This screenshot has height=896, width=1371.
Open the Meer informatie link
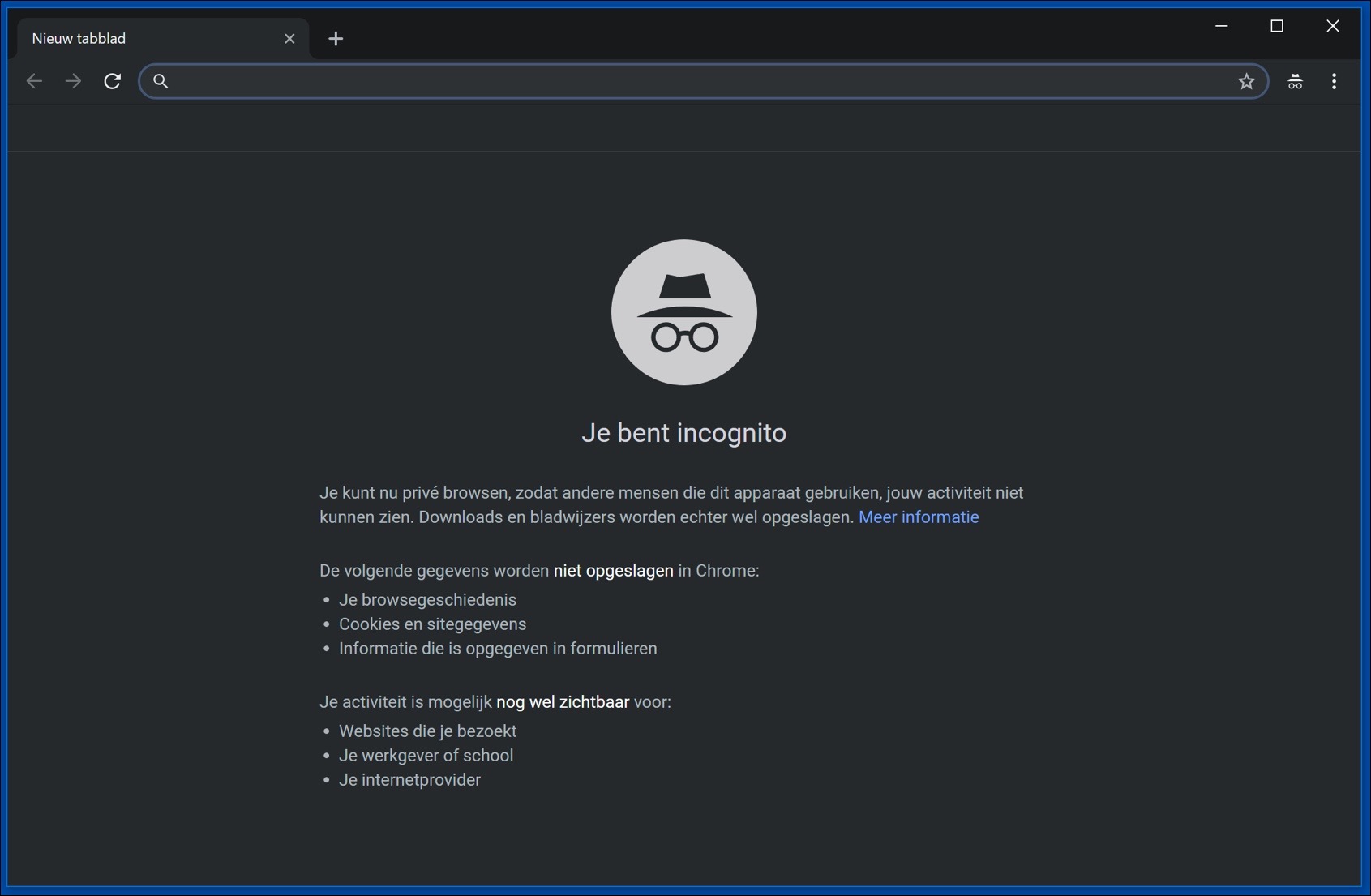[x=919, y=517]
